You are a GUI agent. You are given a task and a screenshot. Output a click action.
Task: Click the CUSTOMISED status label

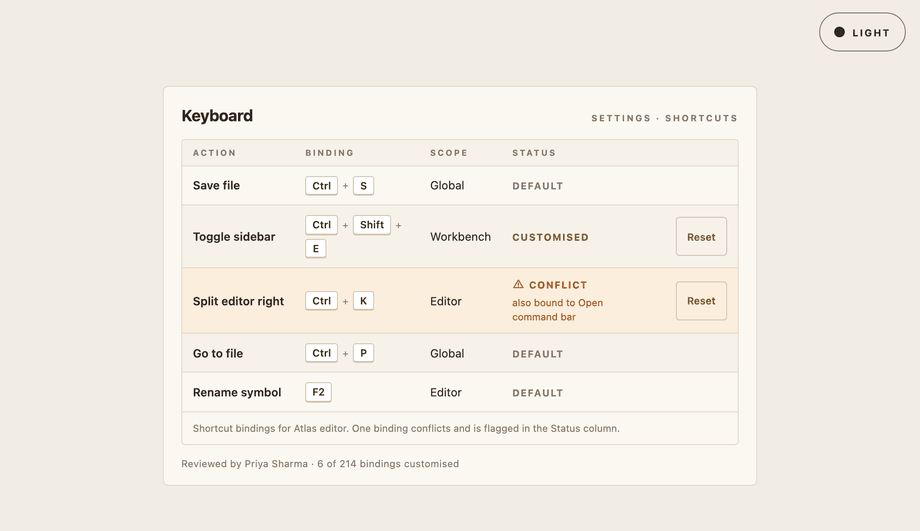pos(550,237)
